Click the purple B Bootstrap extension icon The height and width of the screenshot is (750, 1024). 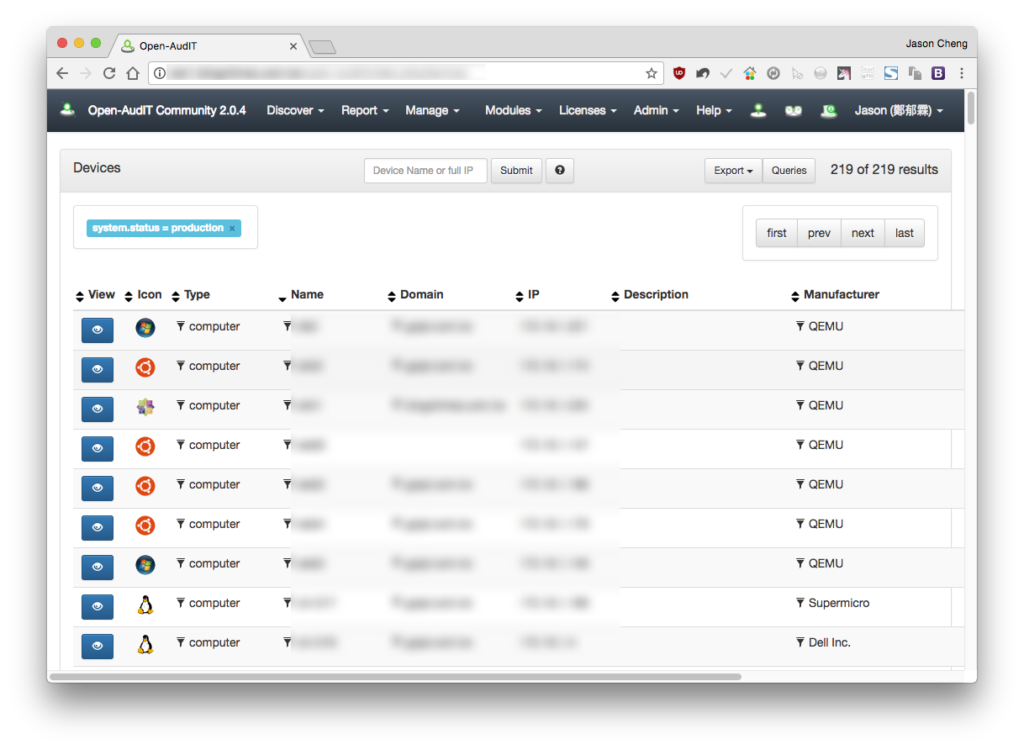938,73
